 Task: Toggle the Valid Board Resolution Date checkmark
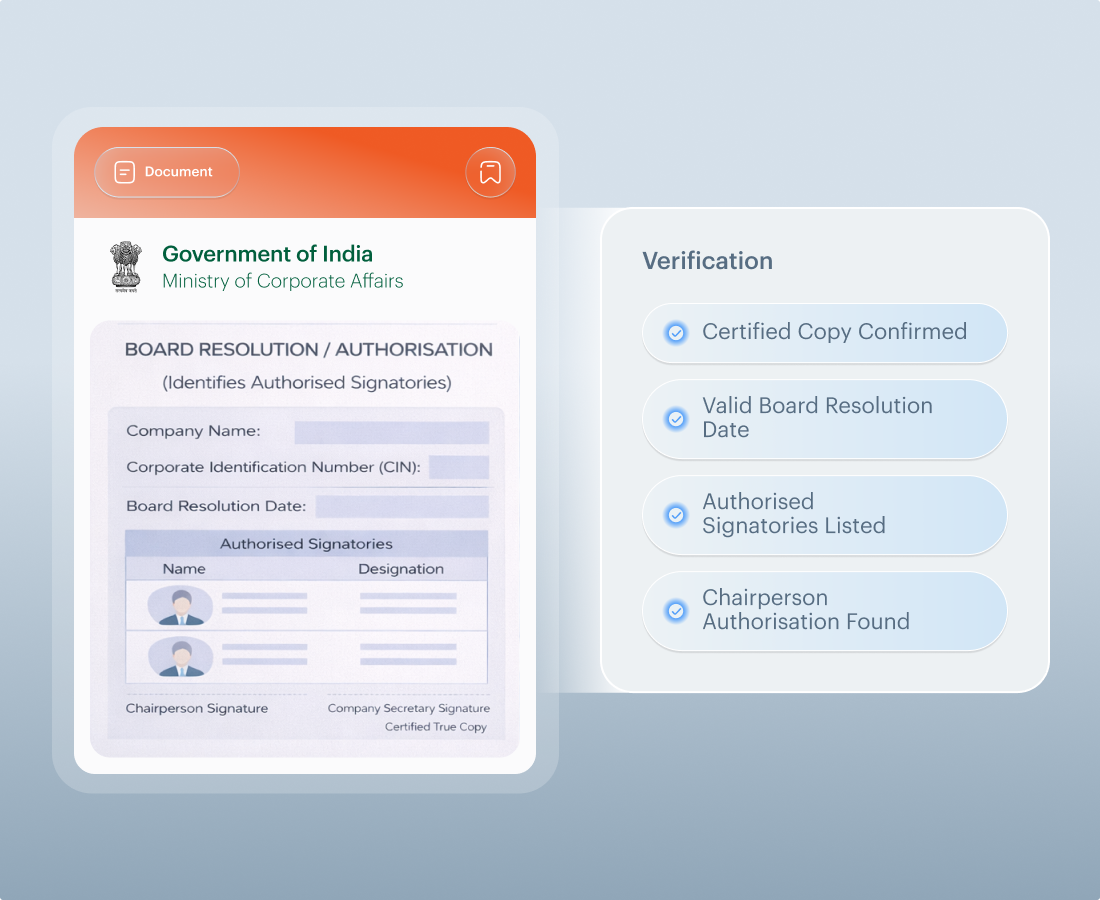pos(676,418)
